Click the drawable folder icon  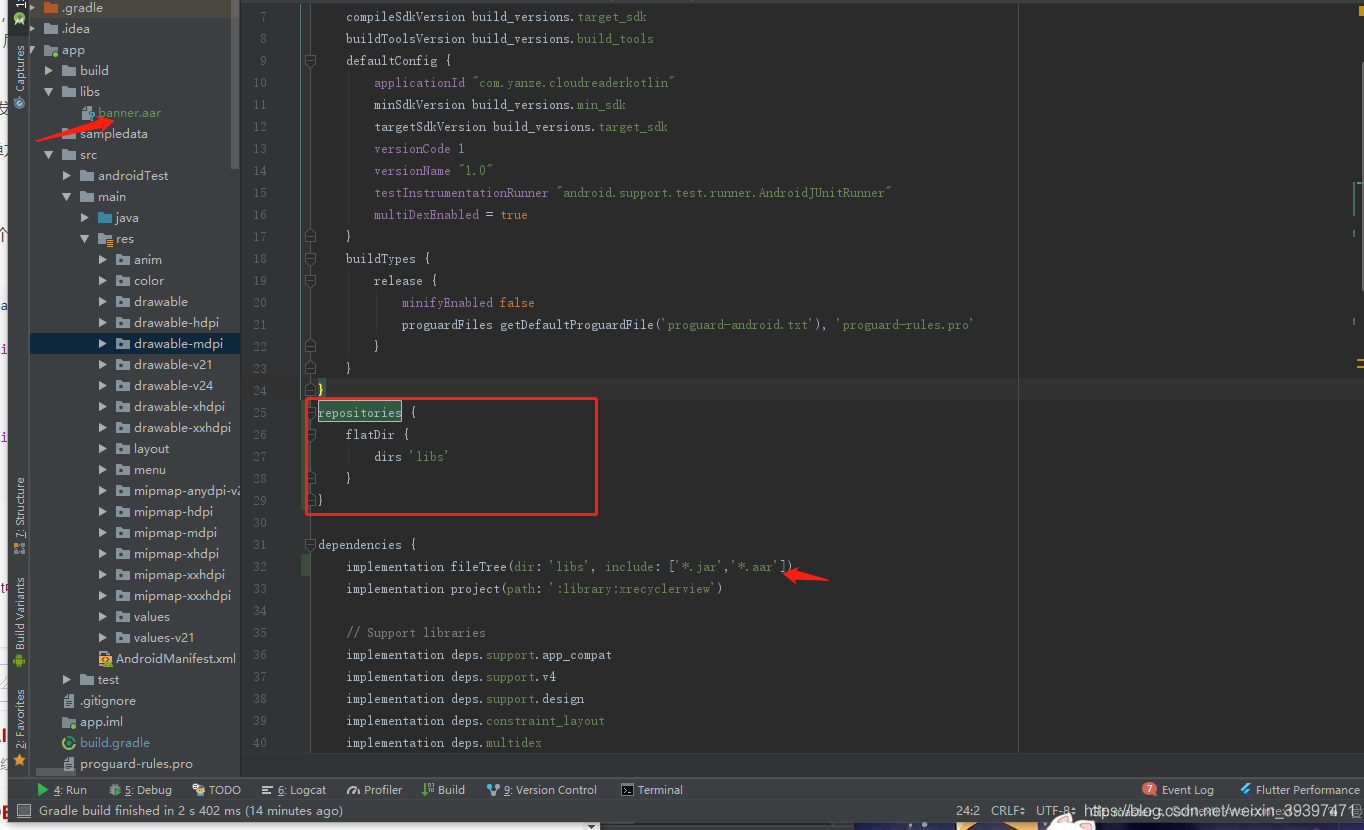123,302
